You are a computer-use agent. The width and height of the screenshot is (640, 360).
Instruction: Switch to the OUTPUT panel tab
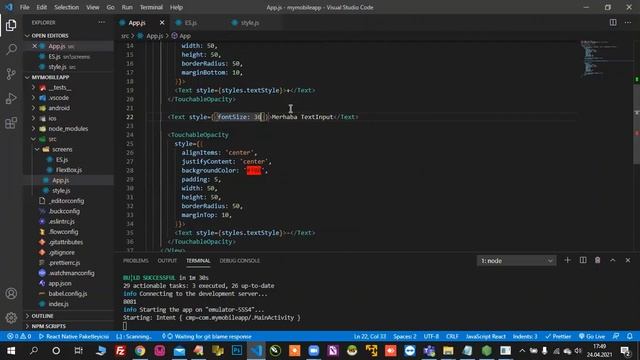click(167, 261)
